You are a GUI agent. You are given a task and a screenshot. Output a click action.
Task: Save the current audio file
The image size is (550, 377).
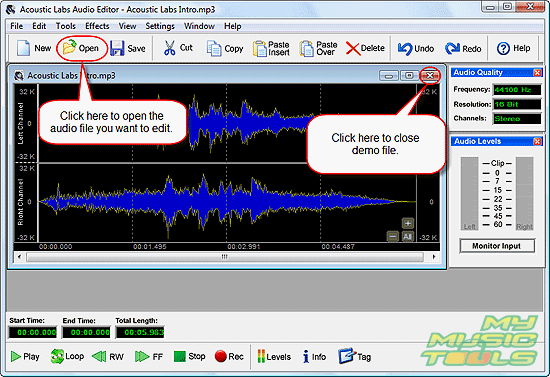(x=127, y=48)
